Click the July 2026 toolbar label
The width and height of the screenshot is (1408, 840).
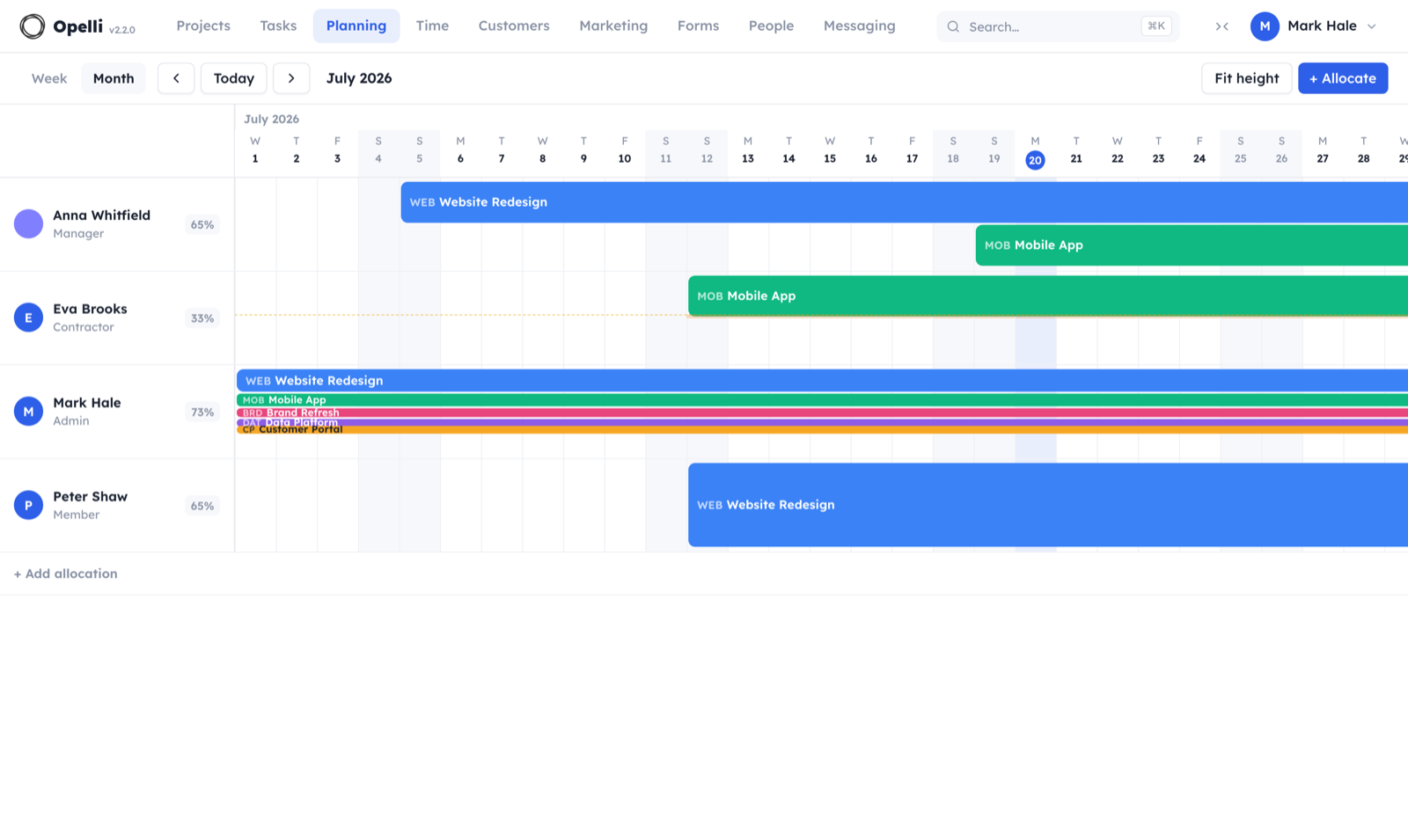(x=359, y=78)
